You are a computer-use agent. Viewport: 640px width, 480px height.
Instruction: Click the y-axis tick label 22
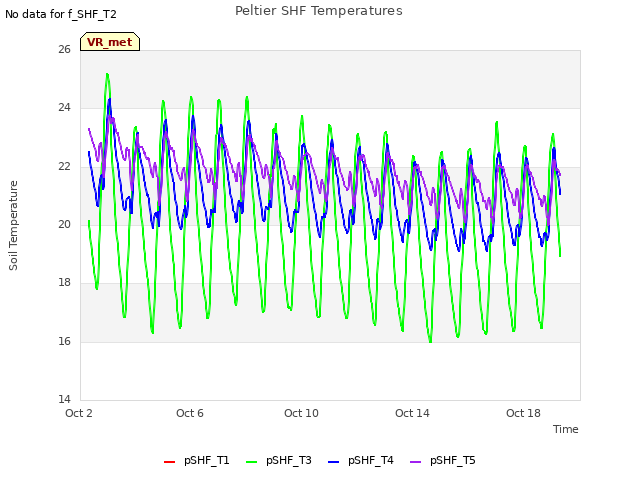(x=64, y=167)
